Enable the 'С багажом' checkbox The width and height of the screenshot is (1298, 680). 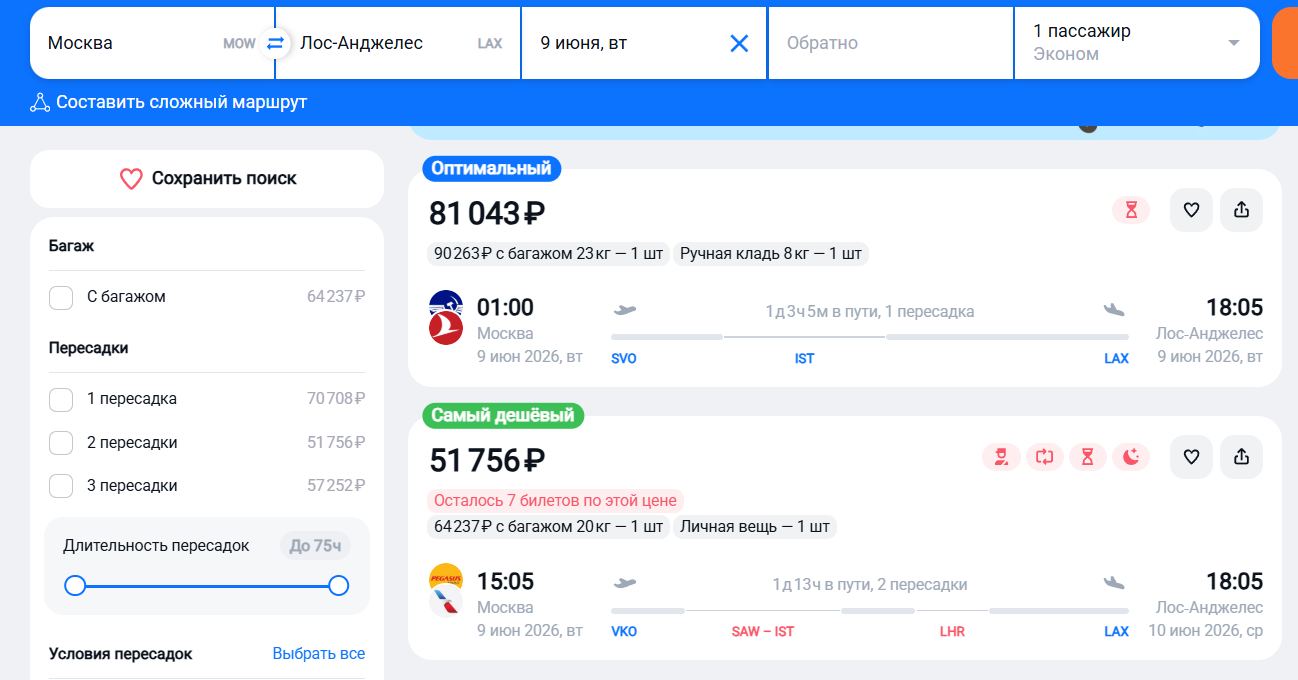pyautogui.click(x=61, y=297)
